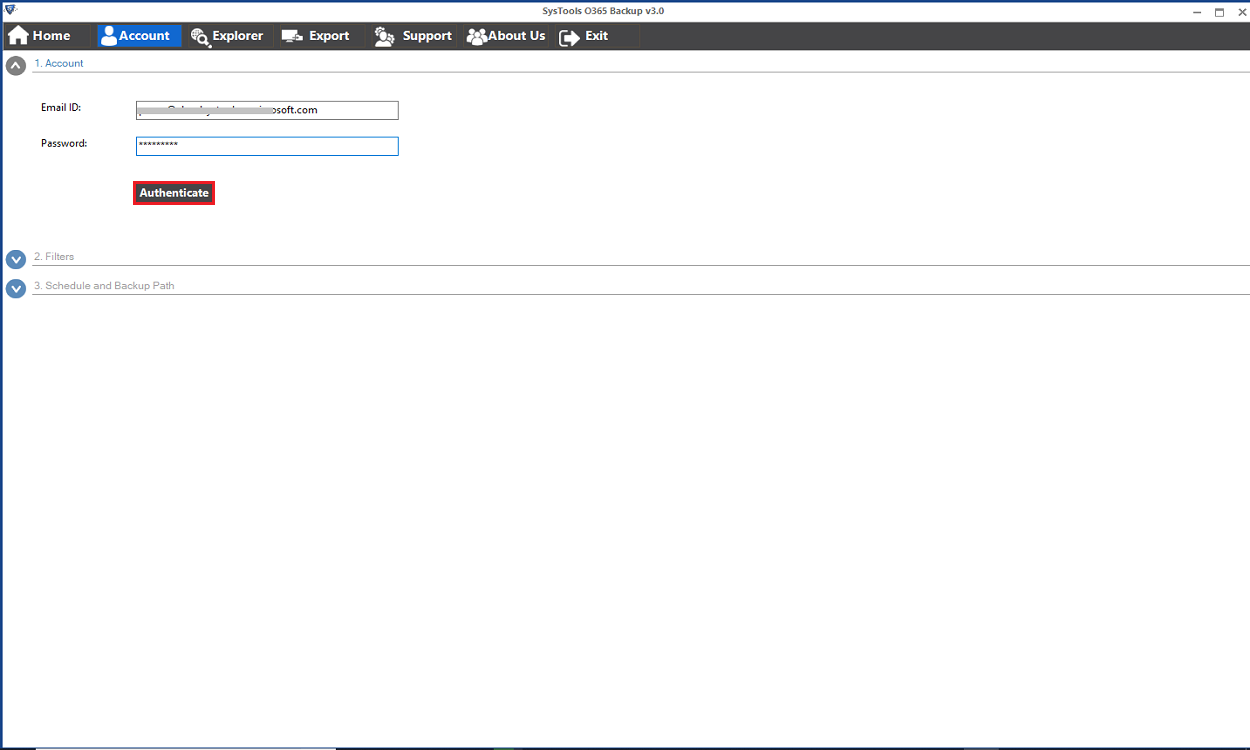
Task: Click the Email ID input field
Action: tap(267, 110)
